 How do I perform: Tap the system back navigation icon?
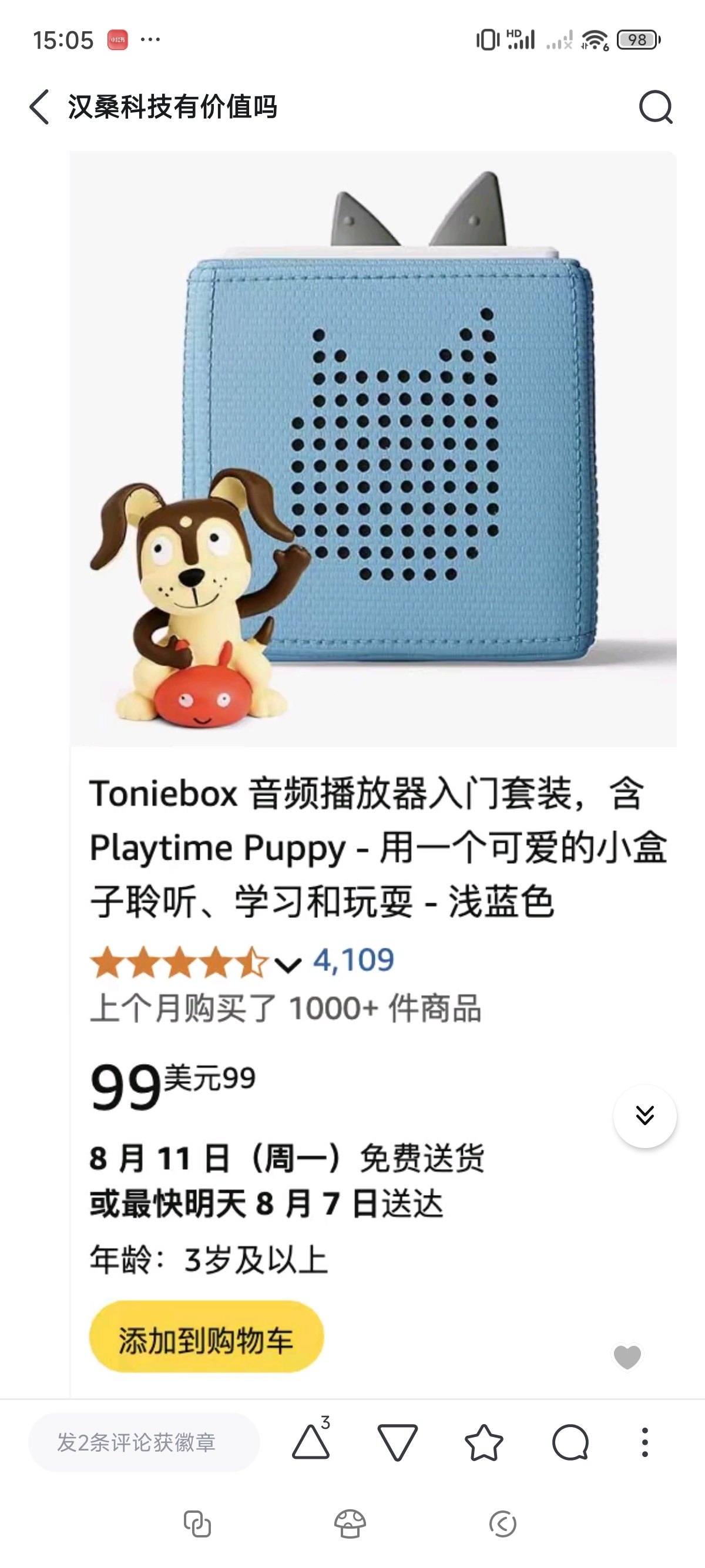tap(503, 1523)
